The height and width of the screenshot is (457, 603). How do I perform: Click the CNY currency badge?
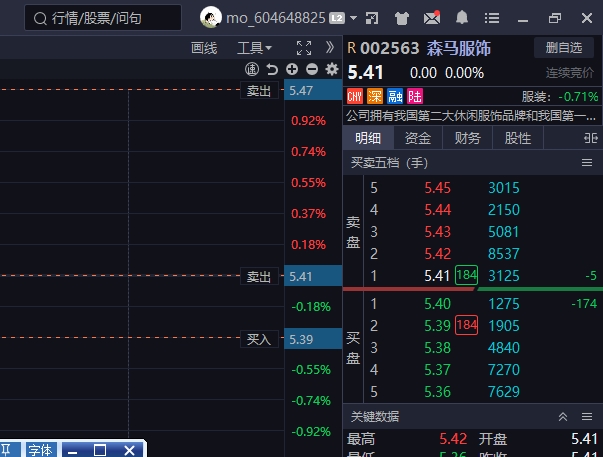coord(355,96)
